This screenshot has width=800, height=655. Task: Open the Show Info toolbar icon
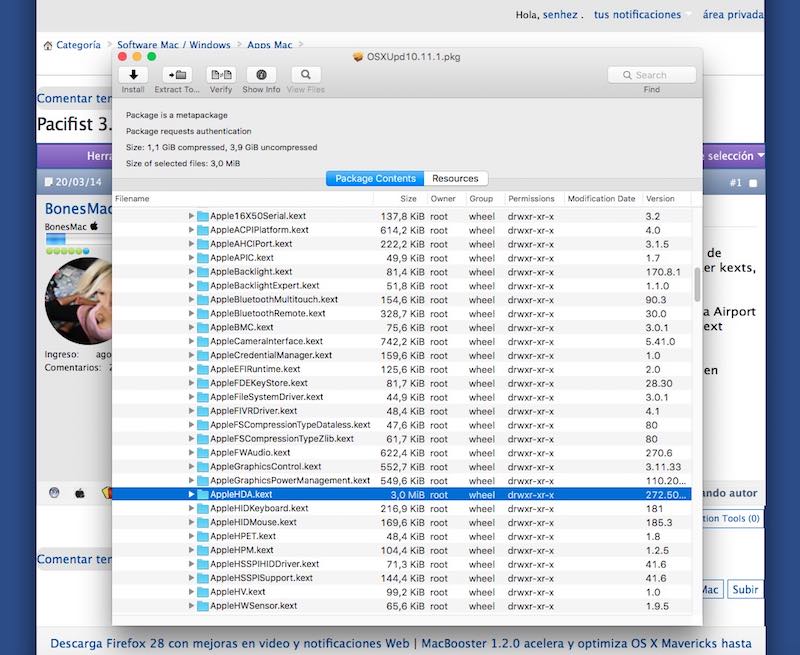click(261, 75)
